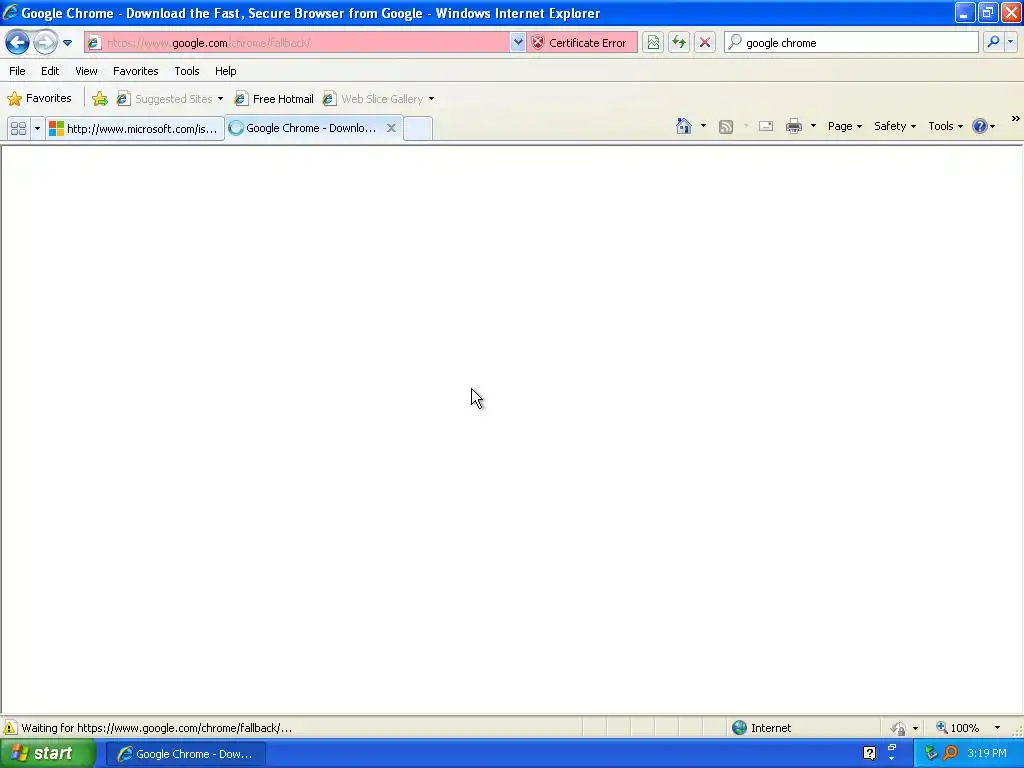Click the Internet security zone label

click(x=771, y=728)
